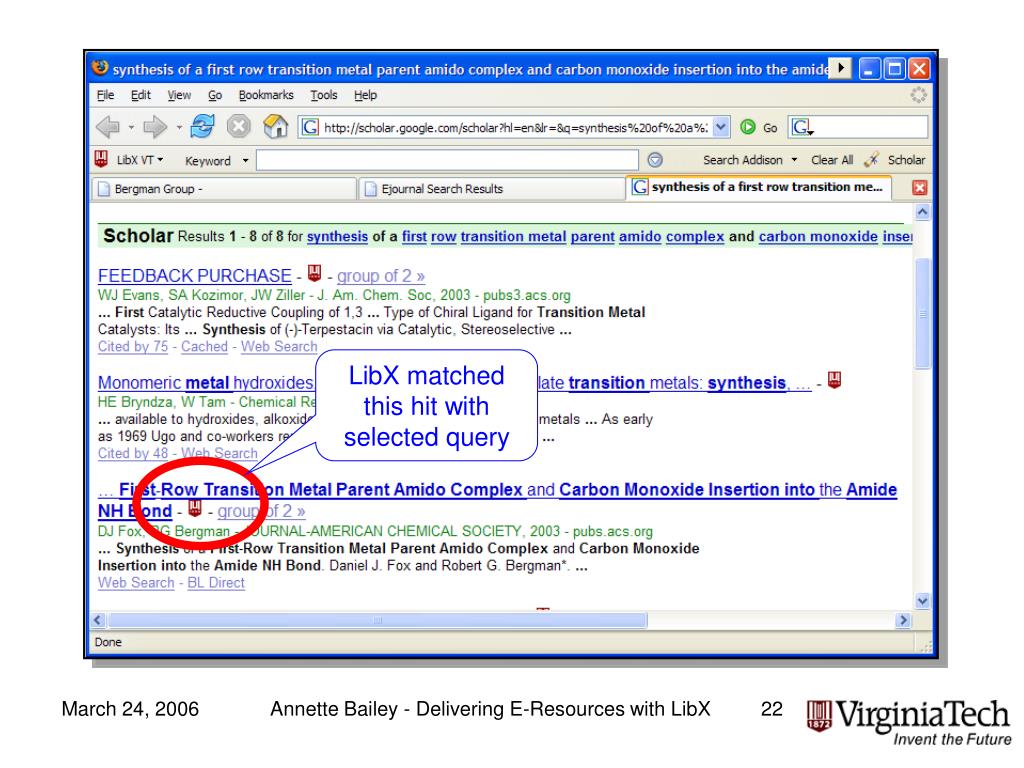Switch to the Bergman Group tab
This screenshot has height=768, width=1024.
224,189
